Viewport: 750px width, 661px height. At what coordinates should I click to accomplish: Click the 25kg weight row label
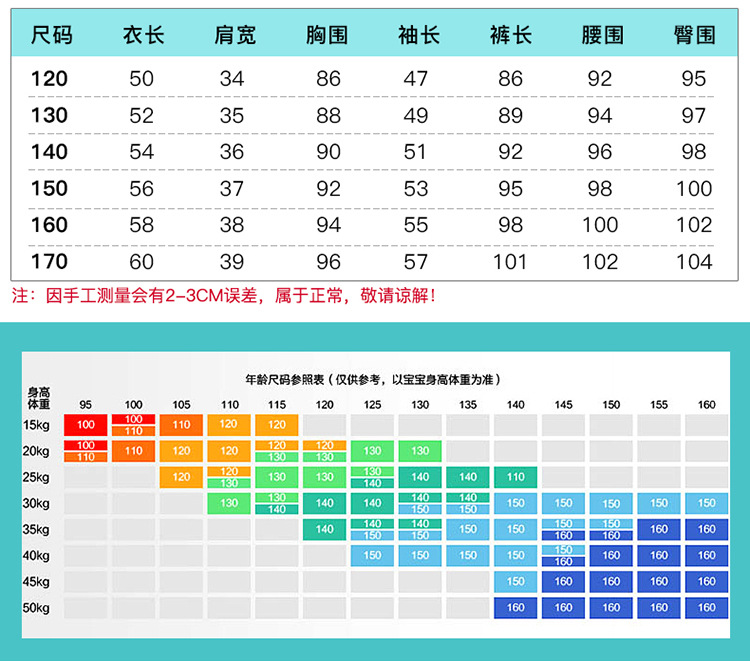pyautogui.click(x=36, y=477)
